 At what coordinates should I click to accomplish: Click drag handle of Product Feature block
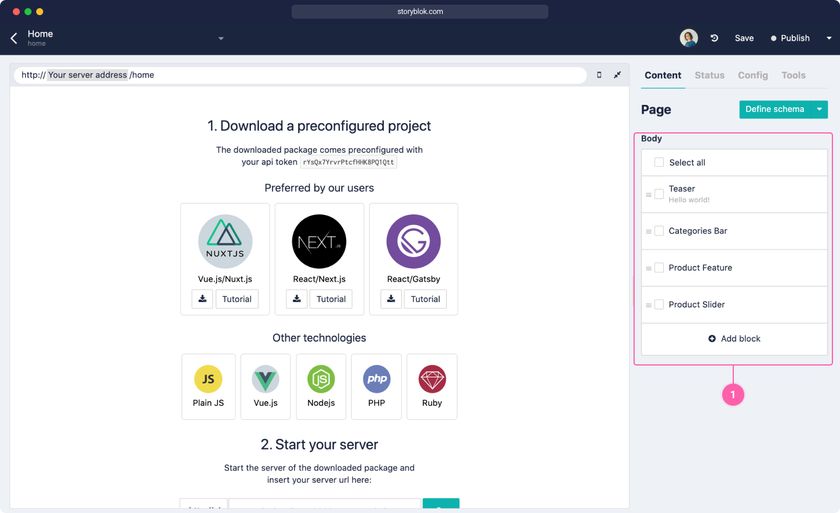[648, 268]
